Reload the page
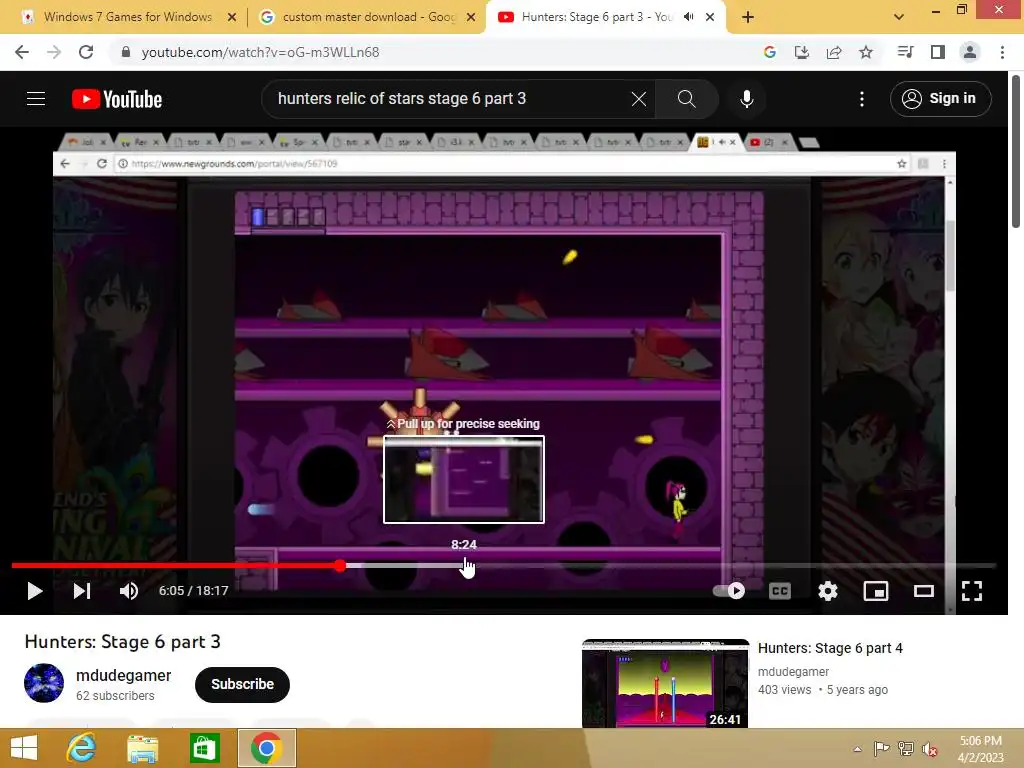This screenshot has height=768, width=1024. pos(86,52)
